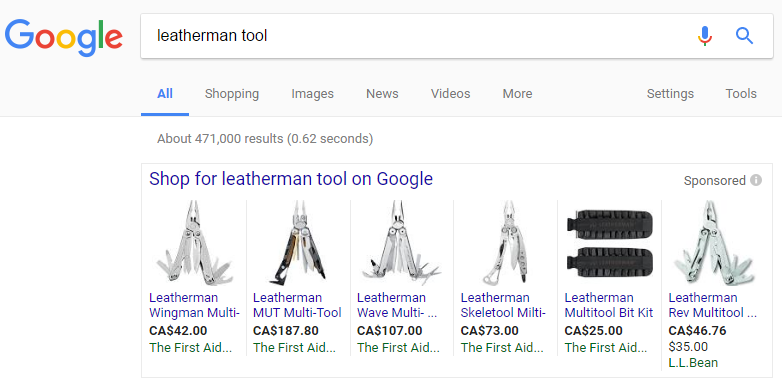
Task: Open the Settings menu
Action: (670, 94)
